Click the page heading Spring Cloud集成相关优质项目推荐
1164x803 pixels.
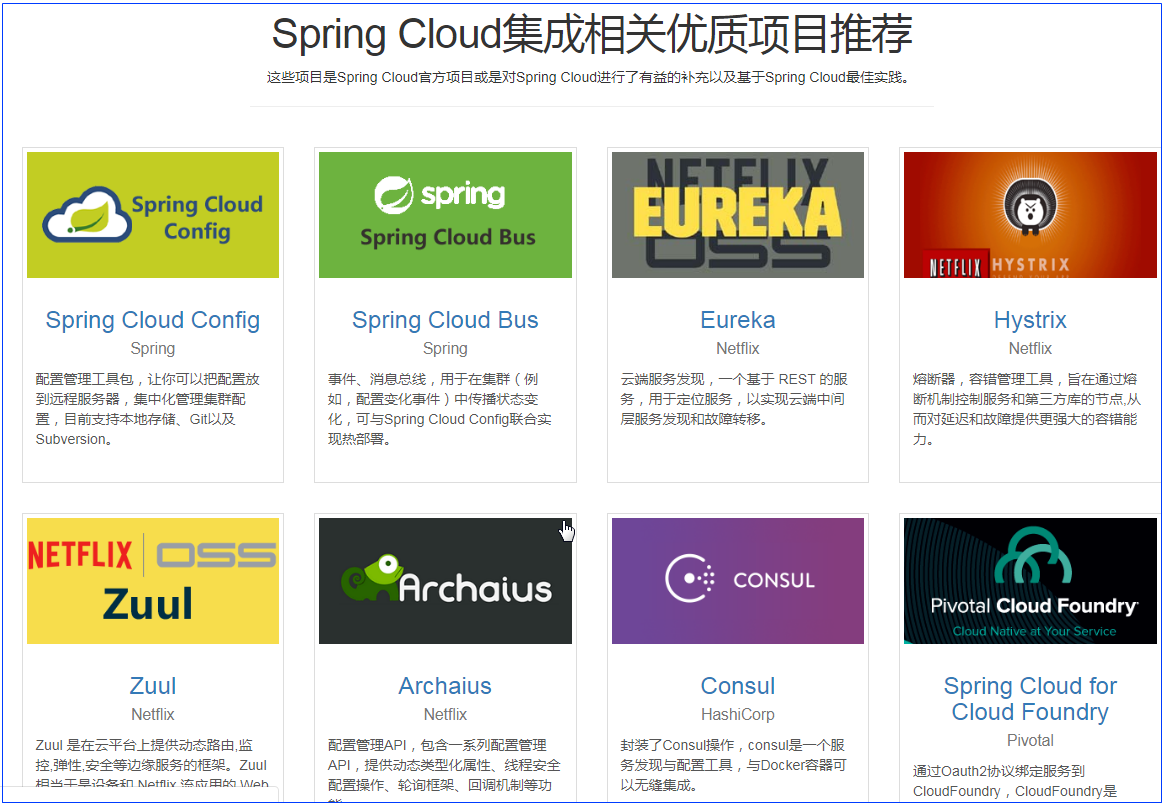592,35
